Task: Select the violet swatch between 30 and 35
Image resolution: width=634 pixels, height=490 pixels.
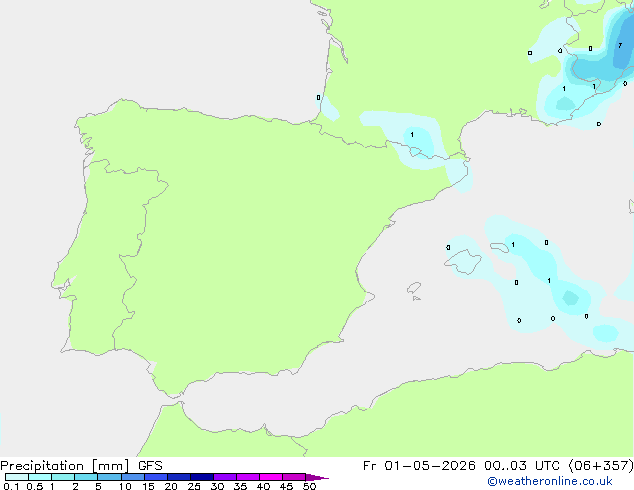Action: pyautogui.click(x=225, y=477)
